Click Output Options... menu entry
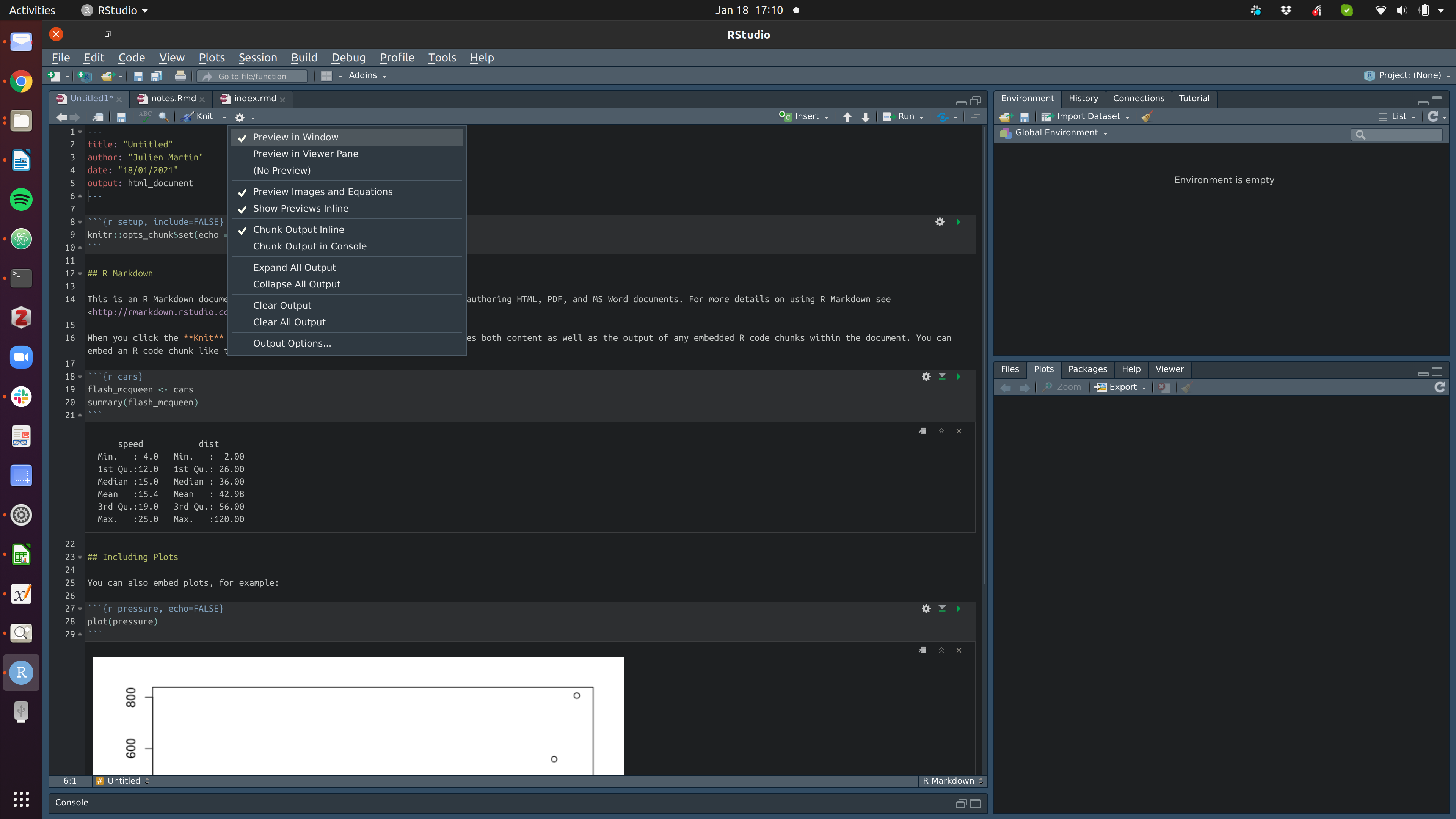Image resolution: width=1456 pixels, height=819 pixels. pyautogui.click(x=292, y=344)
